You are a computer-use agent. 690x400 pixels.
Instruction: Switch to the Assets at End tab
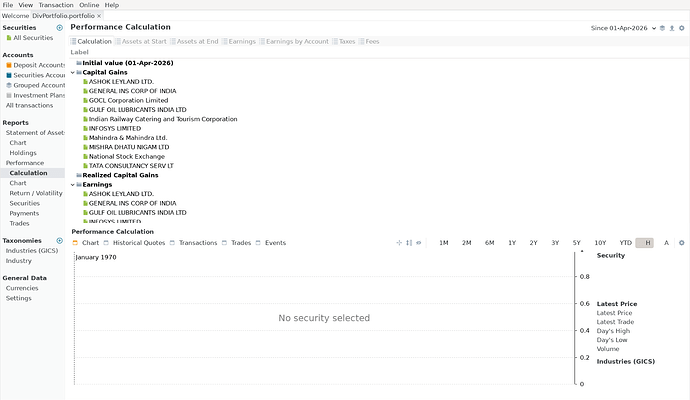click(194, 41)
